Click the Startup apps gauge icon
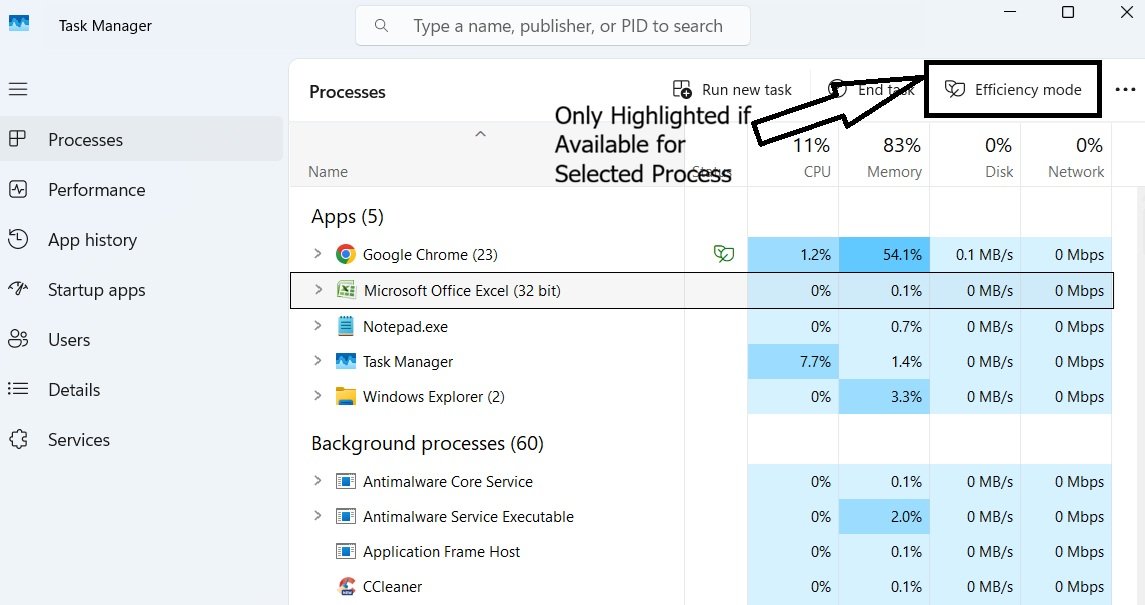 pos(18,289)
